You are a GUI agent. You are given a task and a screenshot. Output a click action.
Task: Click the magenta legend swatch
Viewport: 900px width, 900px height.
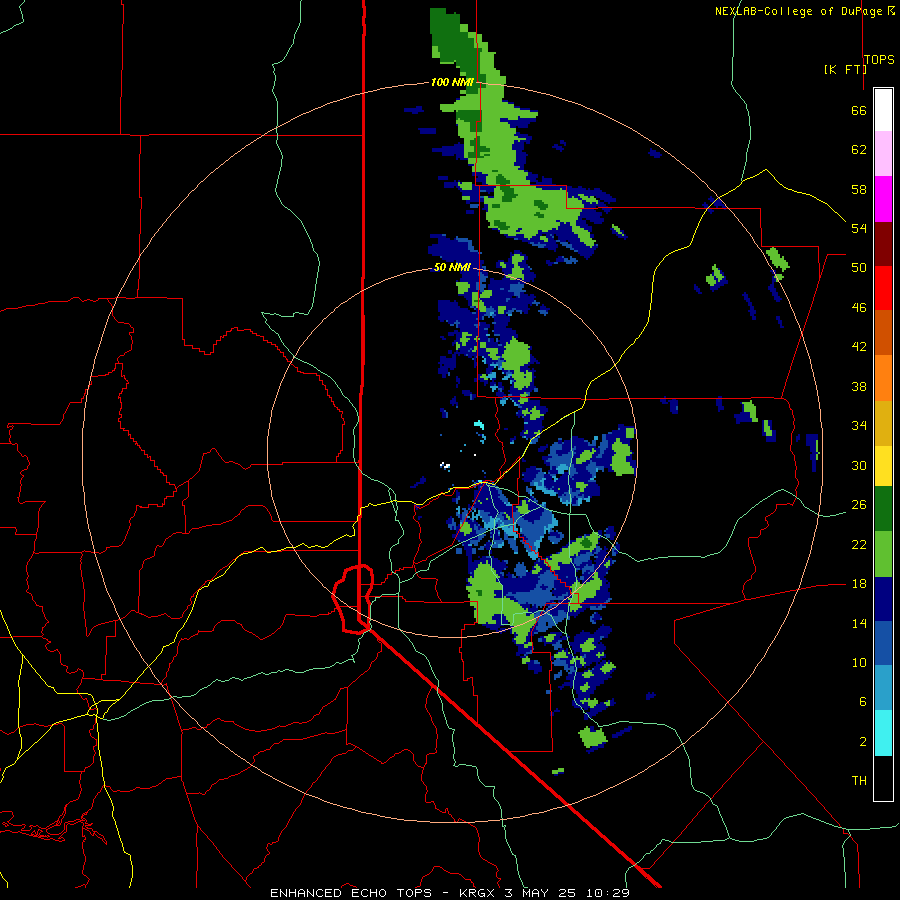click(883, 199)
